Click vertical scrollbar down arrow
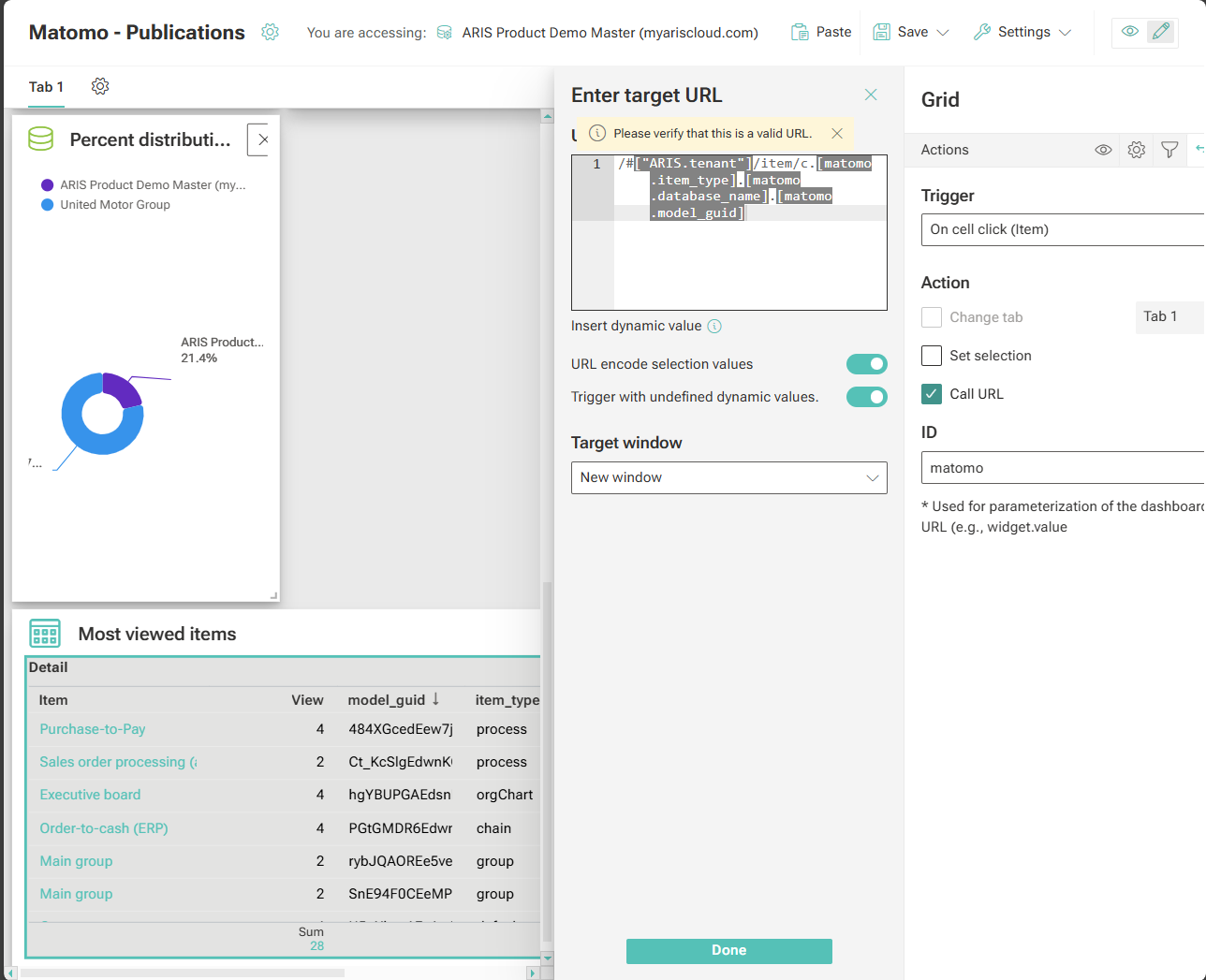 [x=548, y=959]
